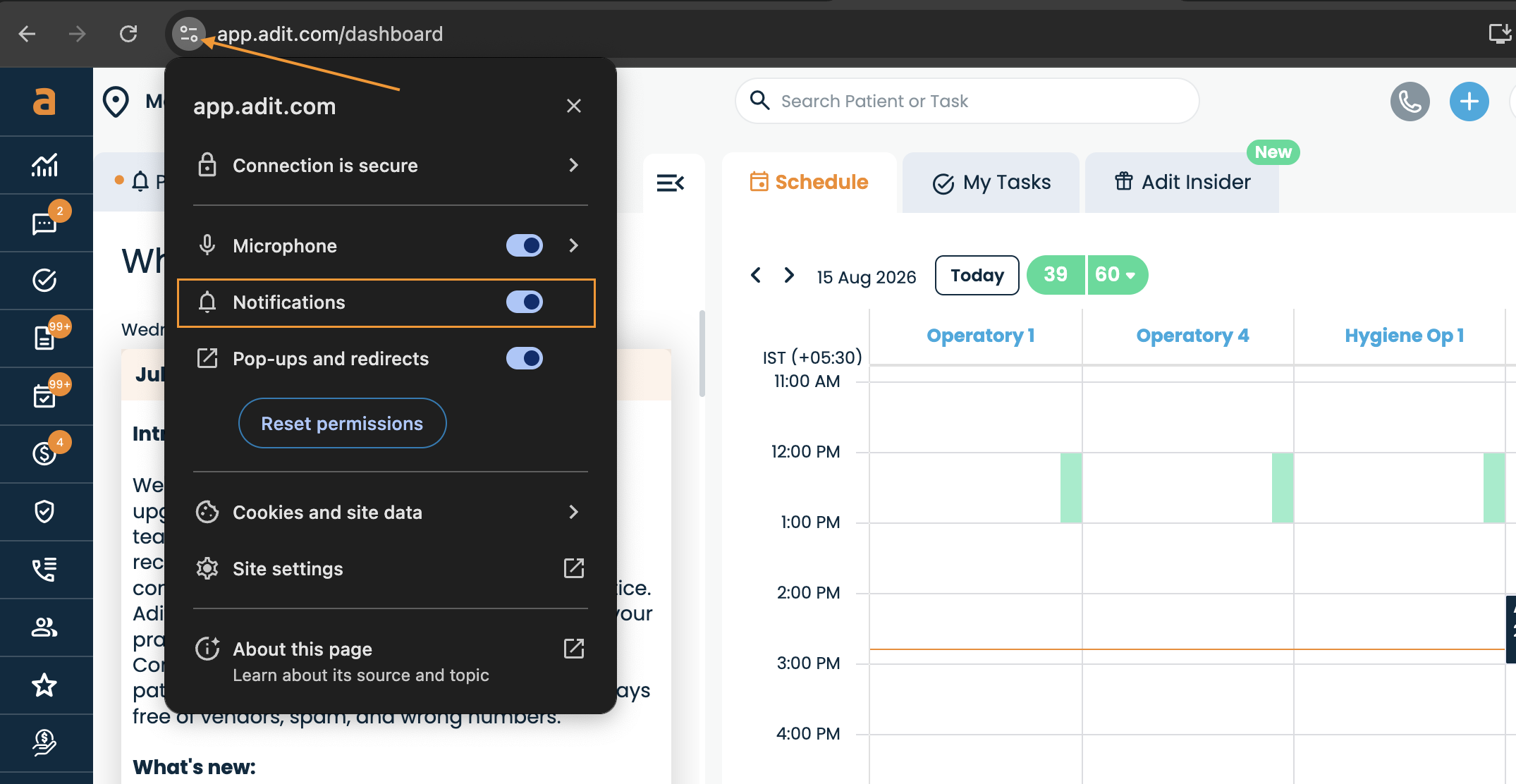Switch to the Adit Insider tab

pos(1182,183)
